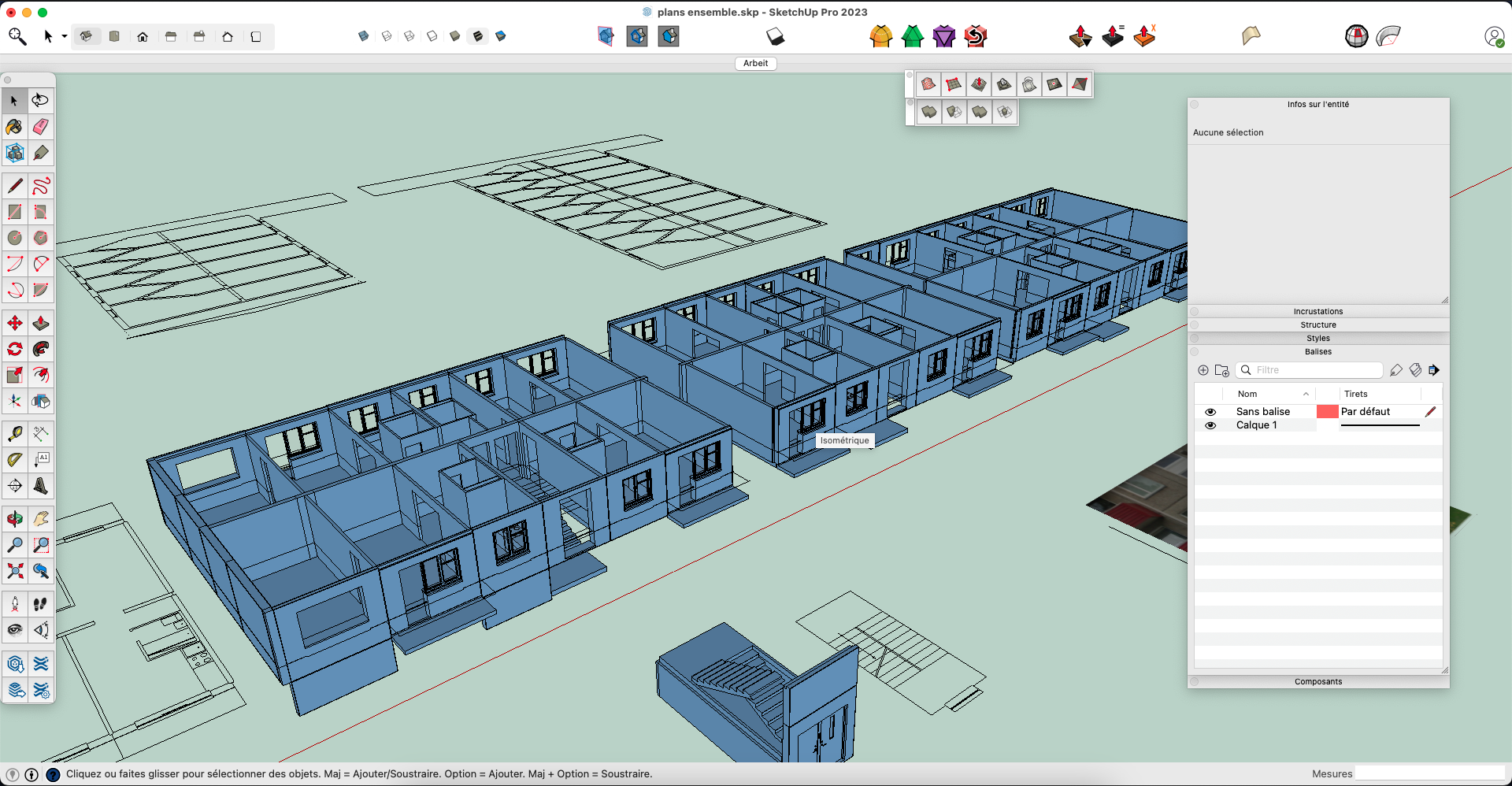Switch to the Arbeit scene tab
Viewport: 1512px width, 786px height.
pos(754,64)
